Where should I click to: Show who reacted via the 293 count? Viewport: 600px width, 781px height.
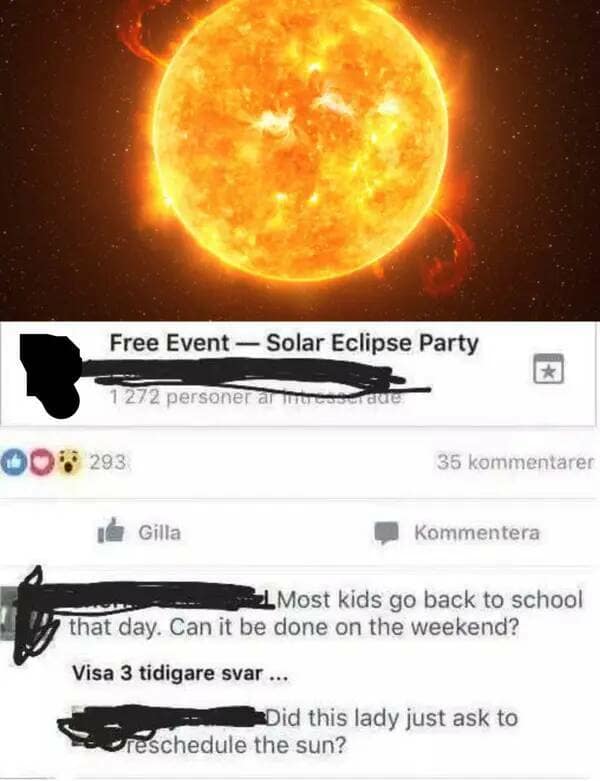[x=108, y=462]
